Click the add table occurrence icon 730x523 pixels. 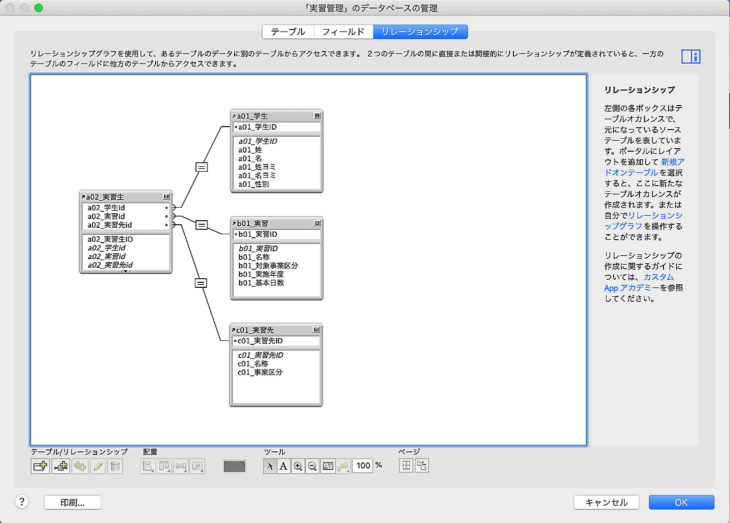(x=41, y=466)
